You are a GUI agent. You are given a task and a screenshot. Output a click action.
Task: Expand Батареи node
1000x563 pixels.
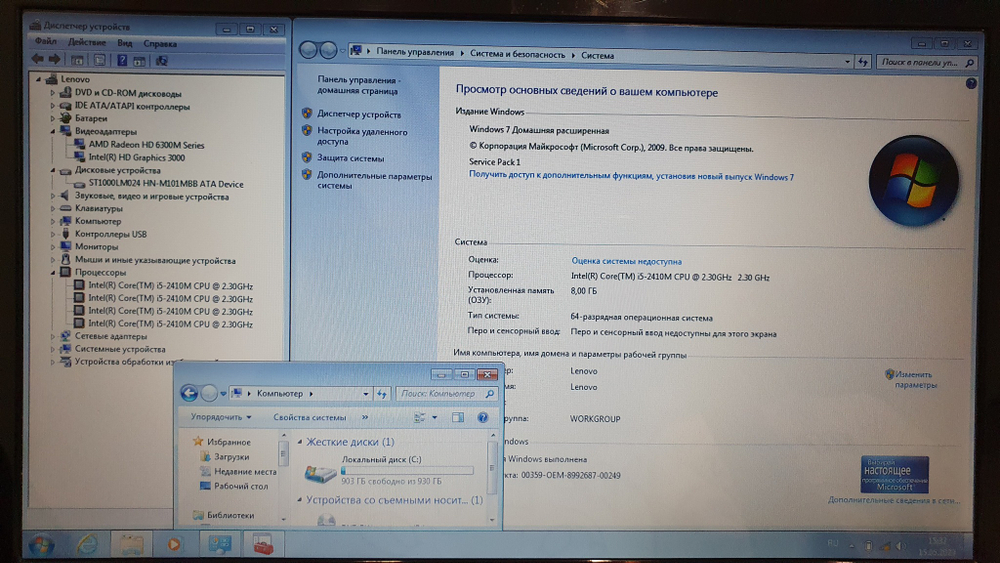click(53, 119)
